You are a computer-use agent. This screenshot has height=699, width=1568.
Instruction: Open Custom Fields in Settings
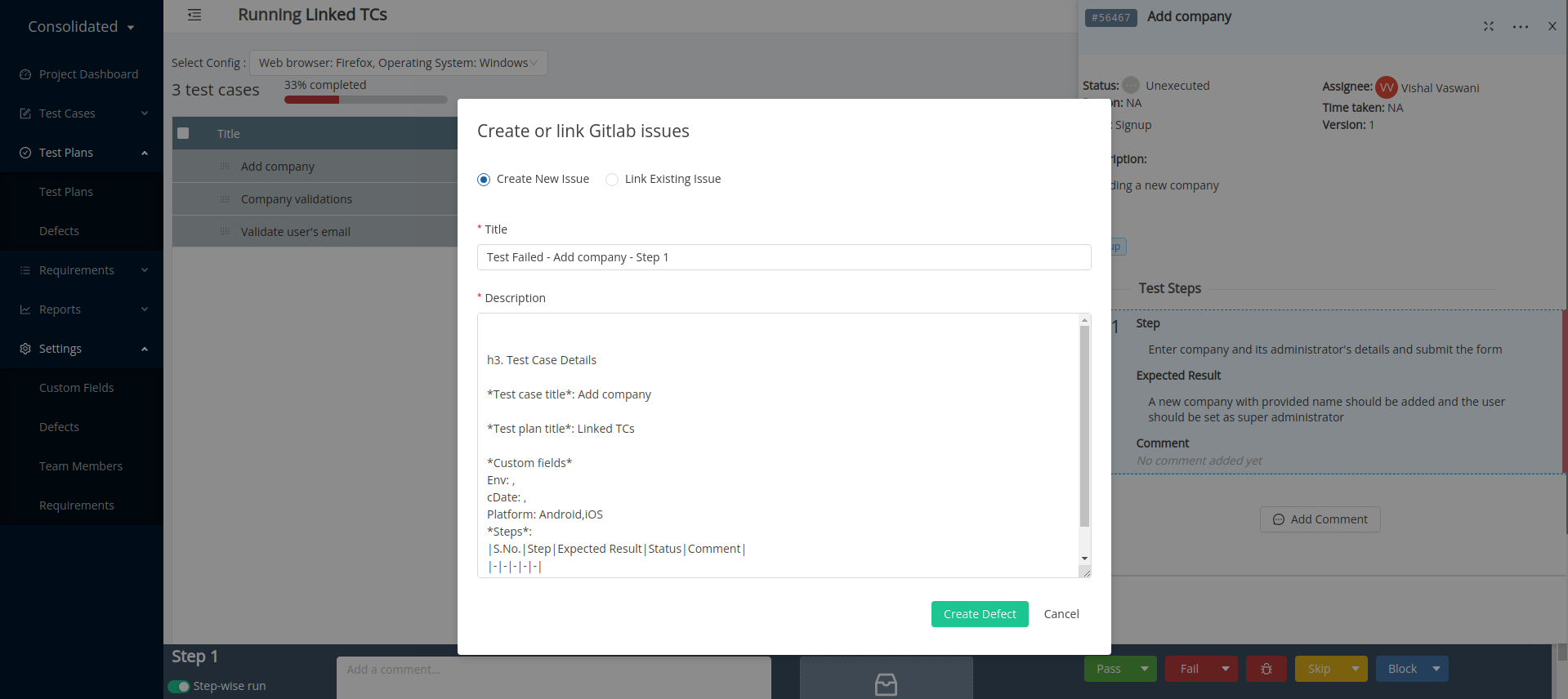point(76,388)
